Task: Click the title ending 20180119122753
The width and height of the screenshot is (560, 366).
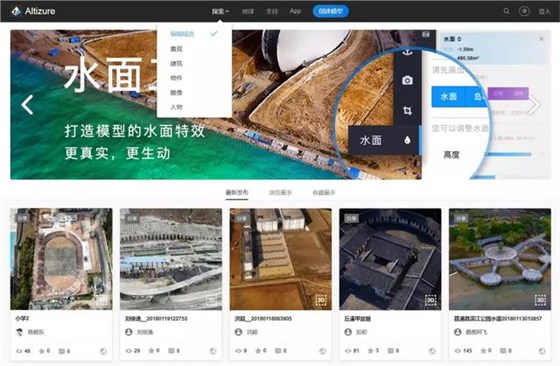Action: pyautogui.click(x=156, y=319)
